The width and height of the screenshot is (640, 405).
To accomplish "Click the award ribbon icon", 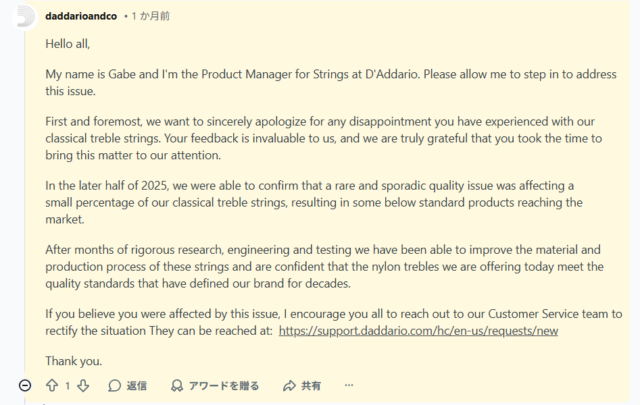I will coord(177,385).
